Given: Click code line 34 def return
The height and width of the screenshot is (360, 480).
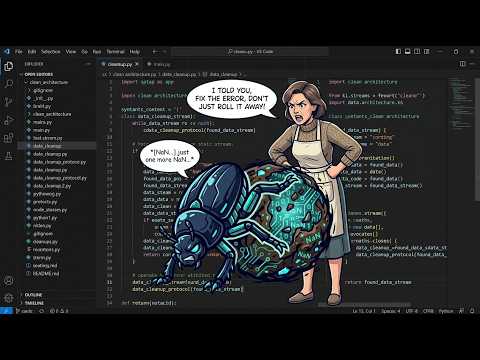Looking at the screenshot, I should (149, 303).
